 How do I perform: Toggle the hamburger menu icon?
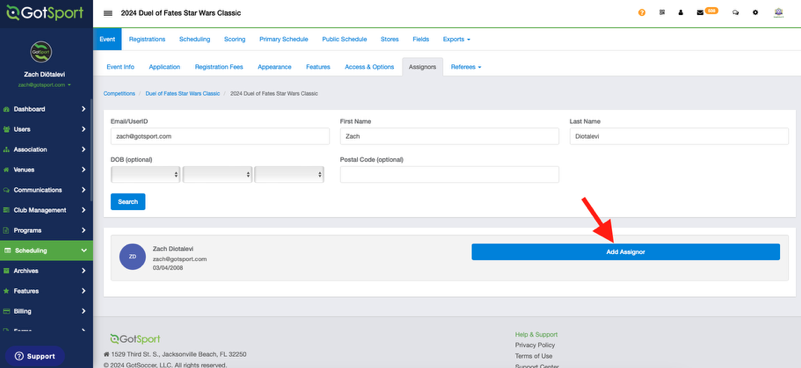click(x=108, y=13)
